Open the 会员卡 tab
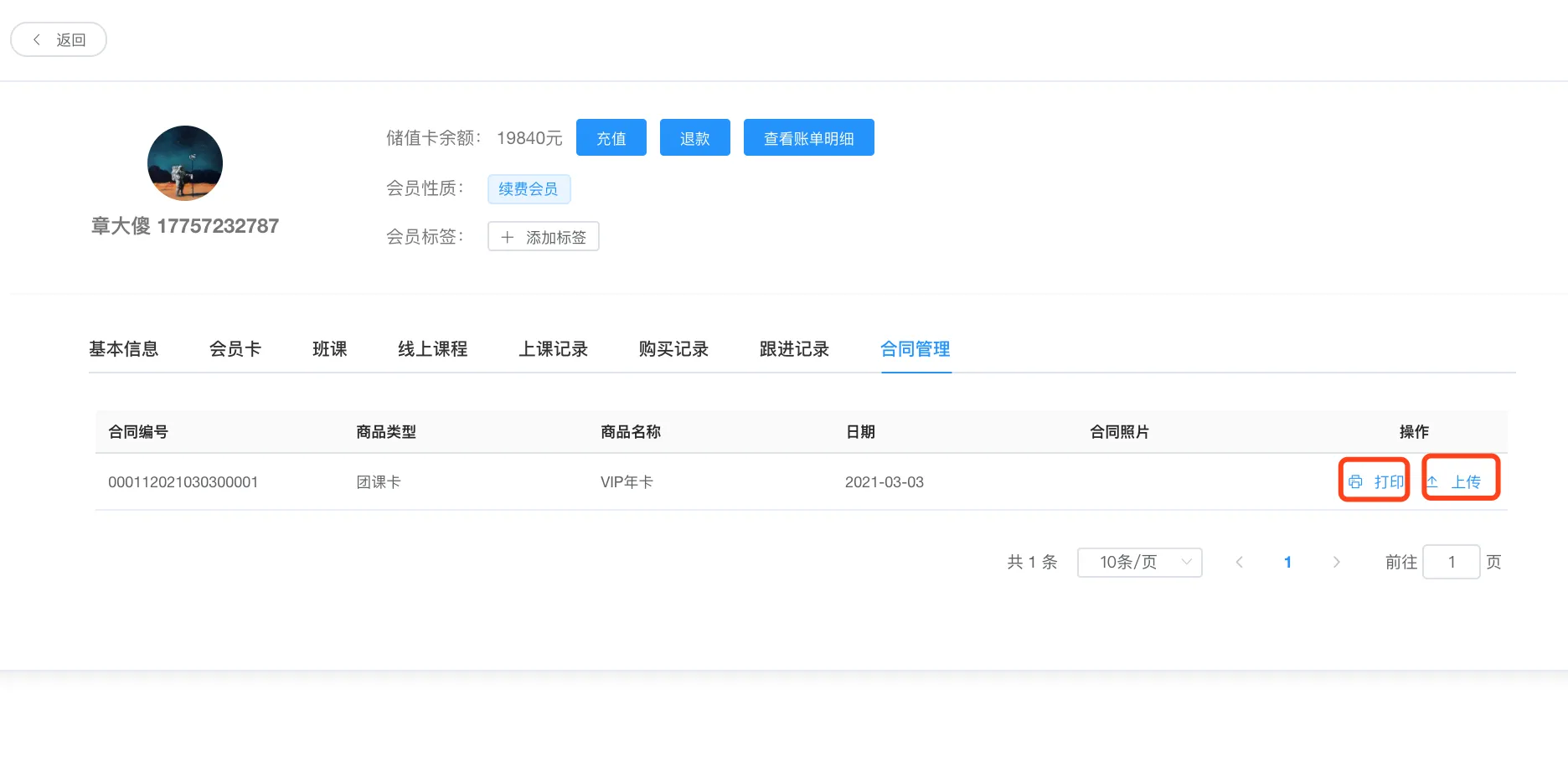Image resolution: width=1568 pixels, height=782 pixels. (x=235, y=349)
